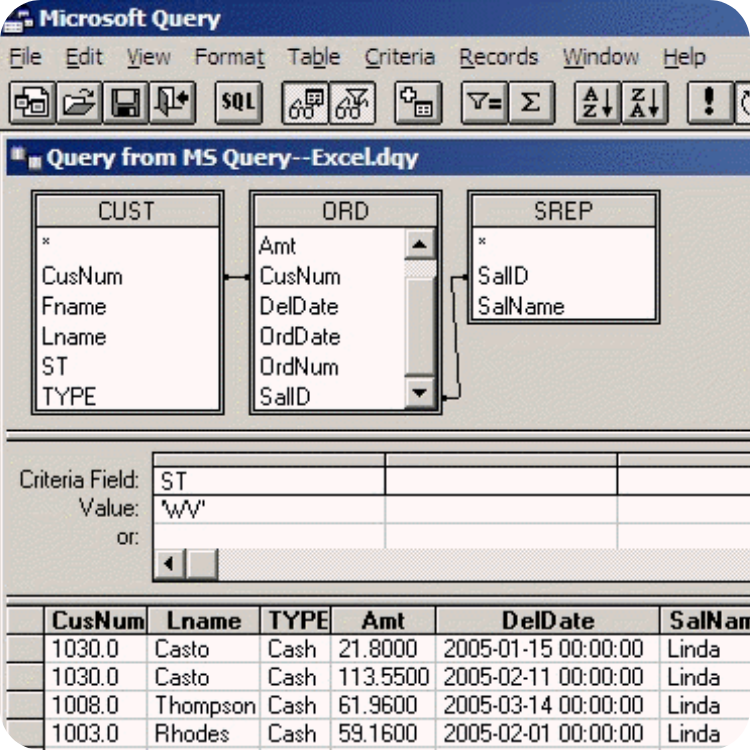750x750 pixels.
Task: Click the criteria pane scrollbar thumb
Action: (202, 564)
